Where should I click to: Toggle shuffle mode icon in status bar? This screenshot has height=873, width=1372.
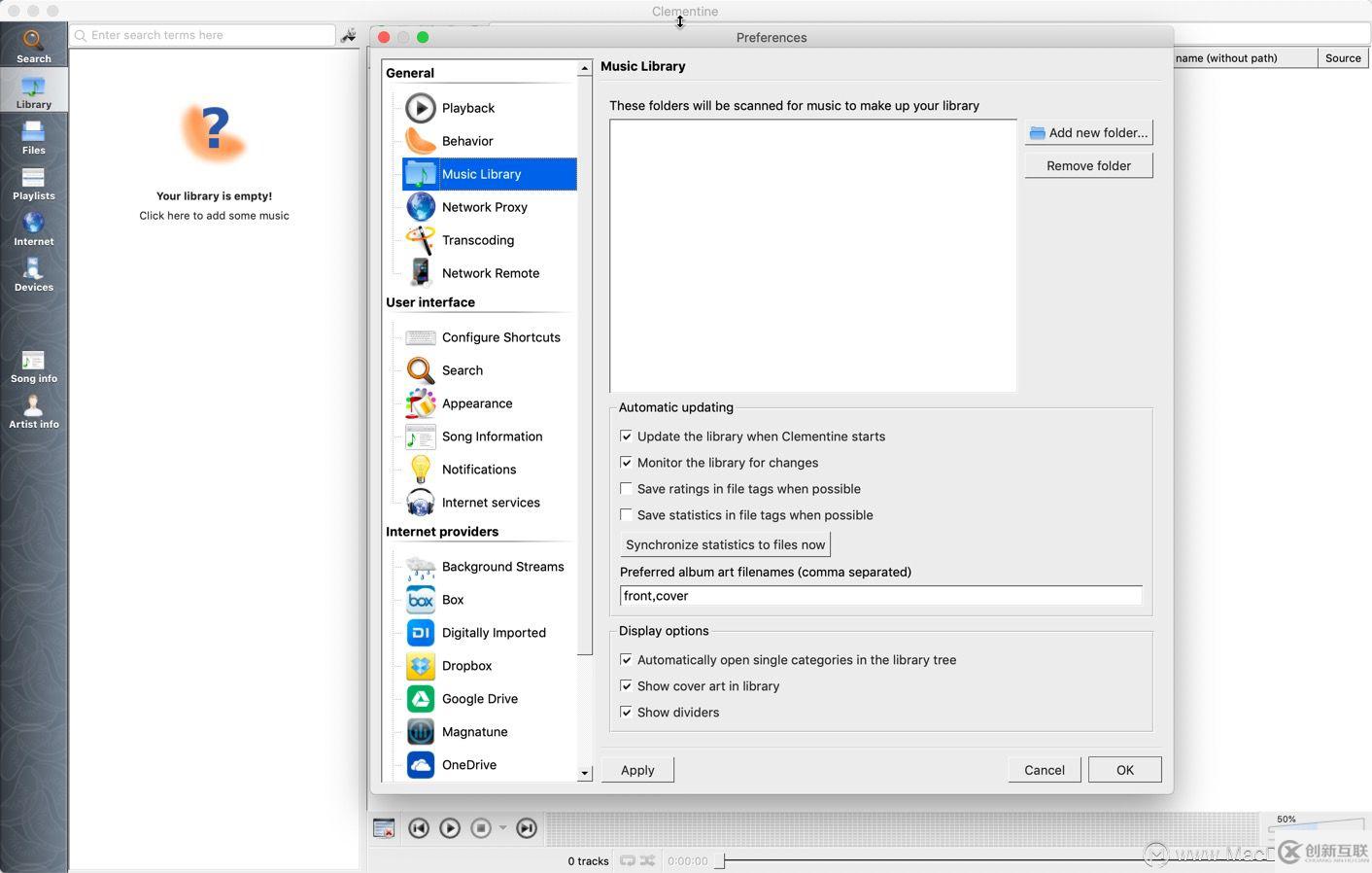pos(648,860)
